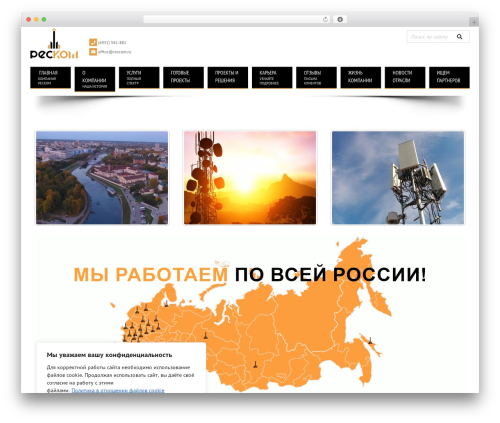
Task: Click the browser download icon beside the address bar
Action: coord(340,20)
